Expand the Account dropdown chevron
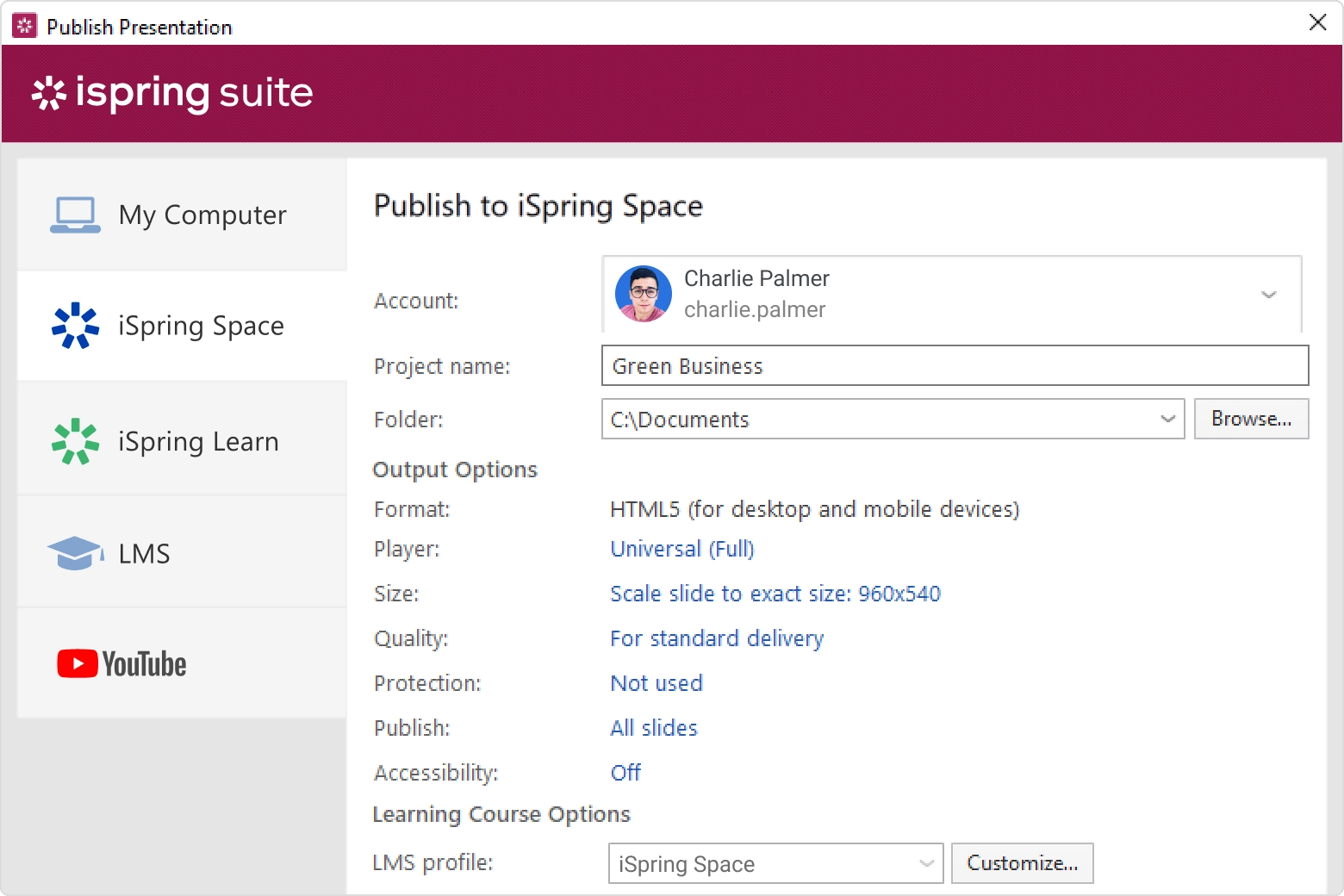Viewport: 1344px width, 896px height. (x=1268, y=295)
